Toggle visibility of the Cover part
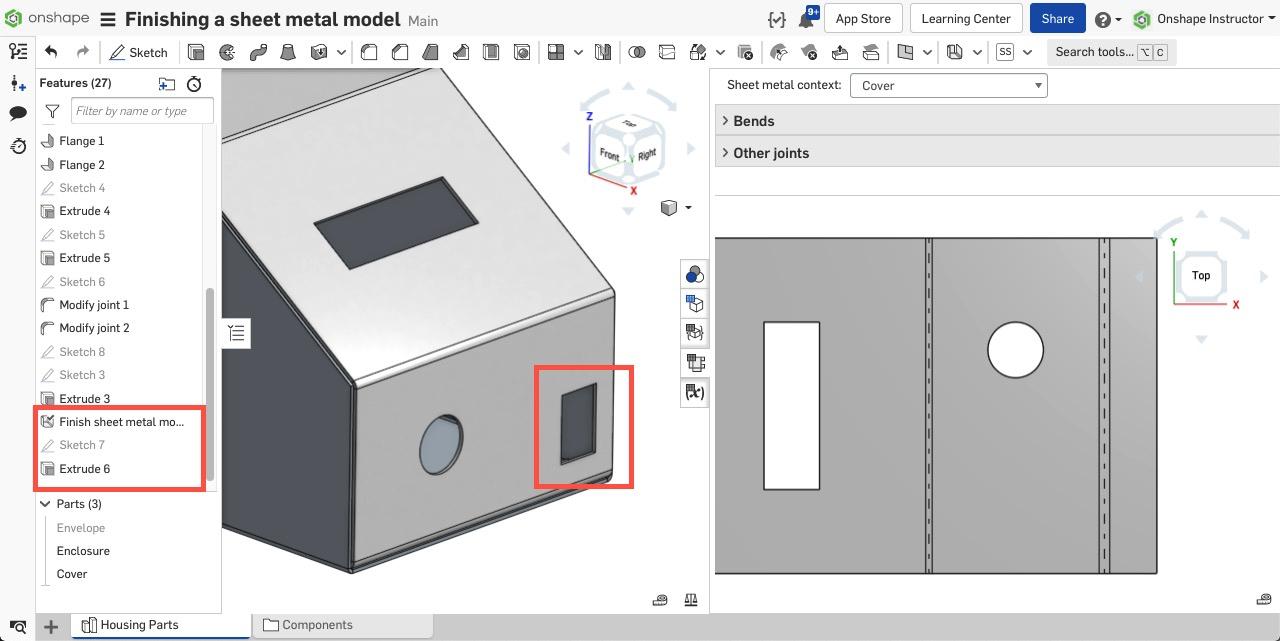The height and width of the screenshot is (641, 1280). [71, 573]
